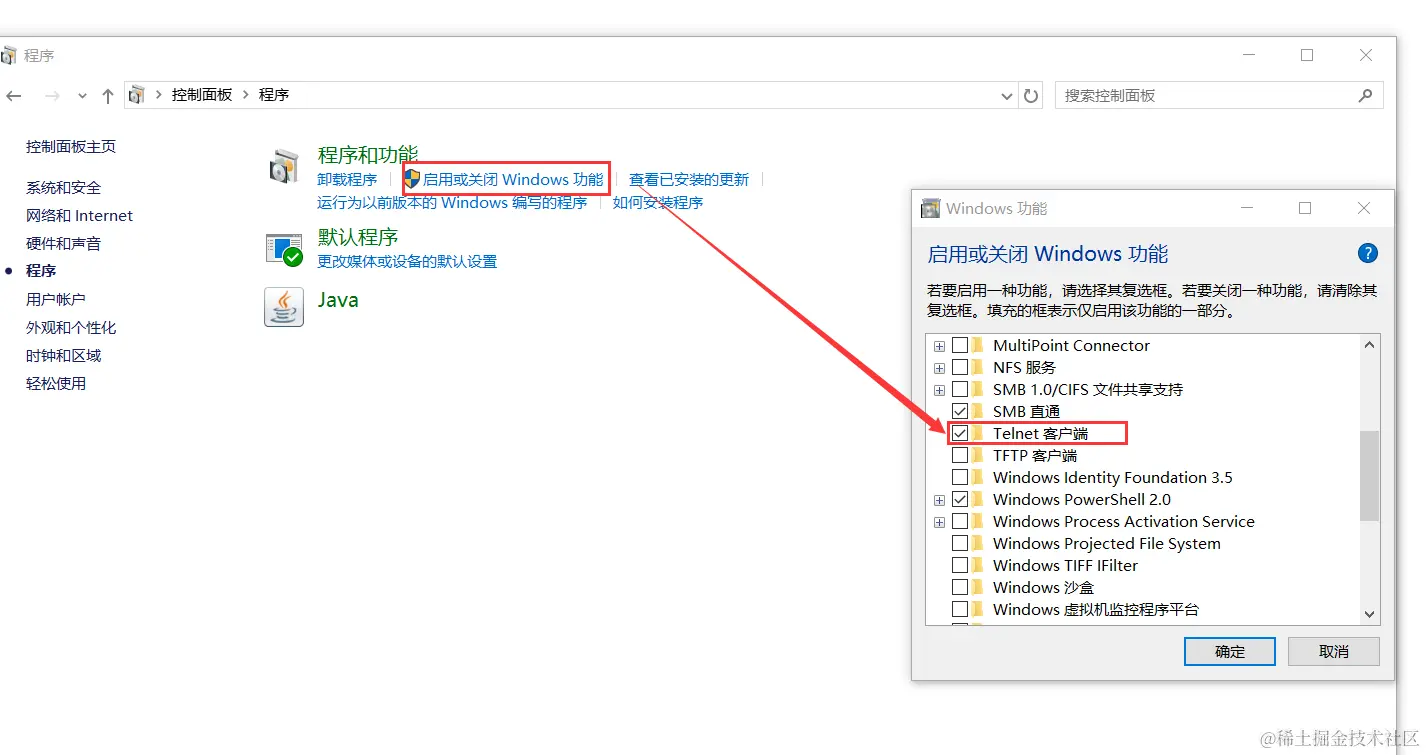This screenshot has height=755, width=1426.
Task: Click 程序 in the address breadcrumb
Action: point(274,95)
